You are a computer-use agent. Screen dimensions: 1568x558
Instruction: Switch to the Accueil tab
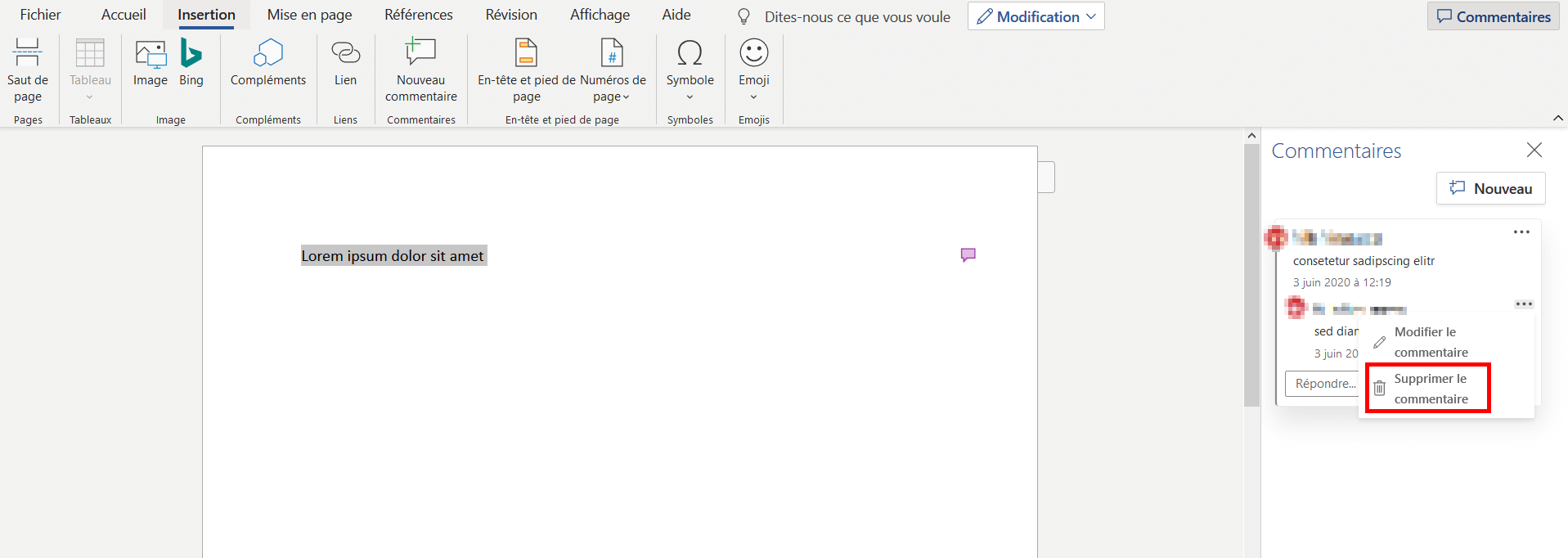[x=124, y=15]
